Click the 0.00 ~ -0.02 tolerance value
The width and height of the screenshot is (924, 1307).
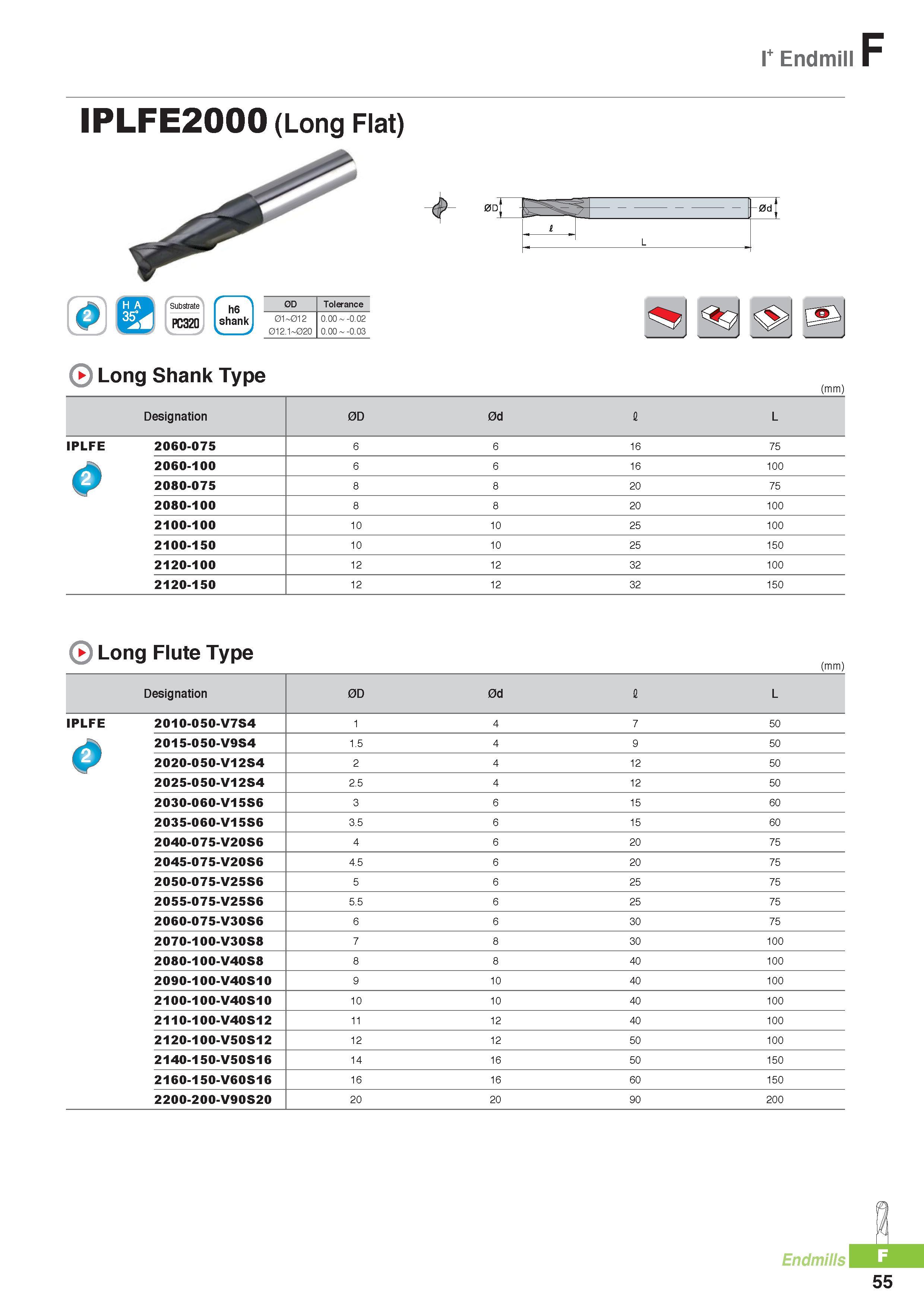pyautogui.click(x=343, y=319)
